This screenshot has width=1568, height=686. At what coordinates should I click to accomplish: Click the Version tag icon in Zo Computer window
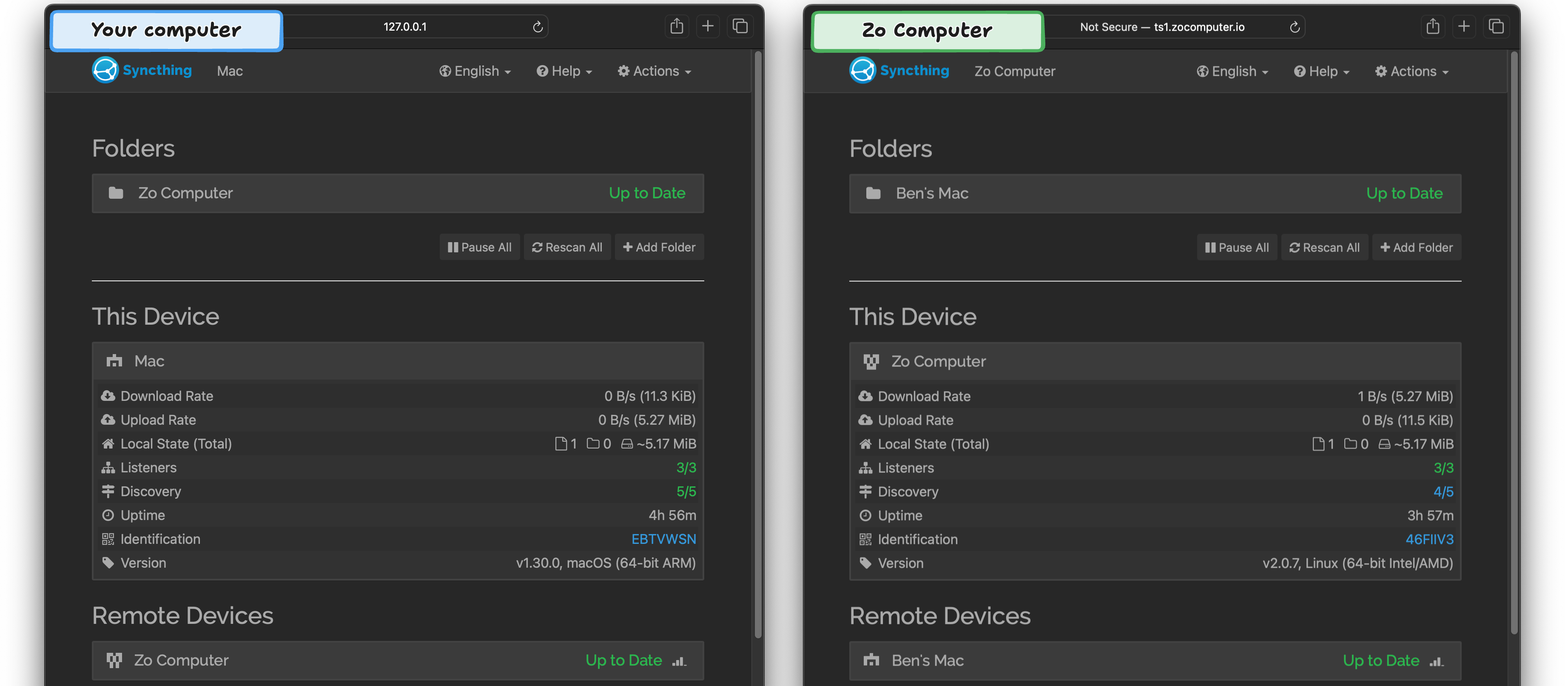pos(865,563)
